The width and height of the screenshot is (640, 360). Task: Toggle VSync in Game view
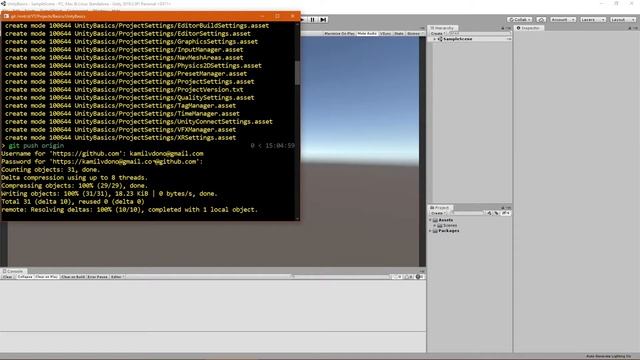[385, 33]
